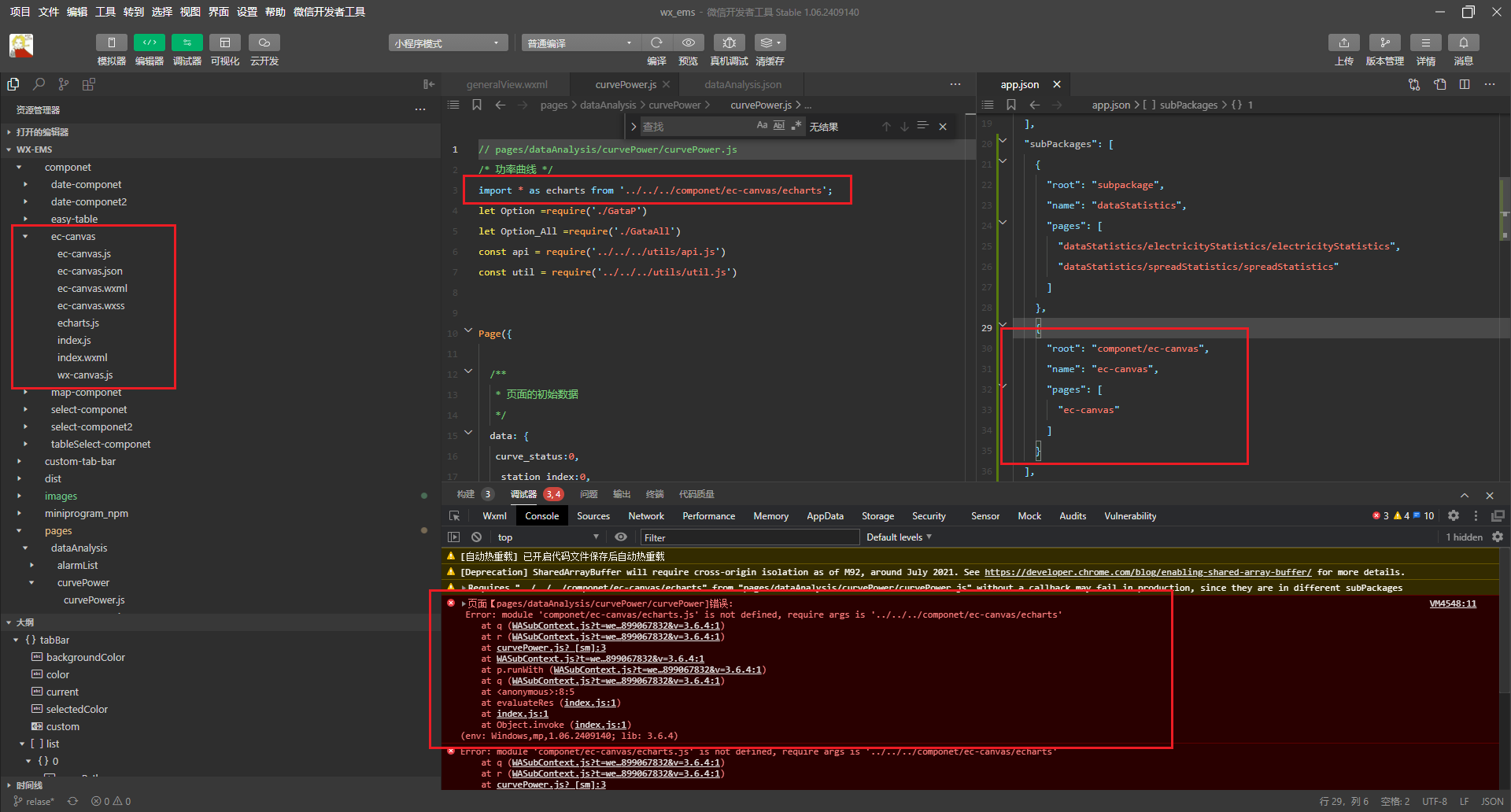Open the 清缓存 dropdown
This screenshot has height=812, width=1511.
[x=770, y=42]
